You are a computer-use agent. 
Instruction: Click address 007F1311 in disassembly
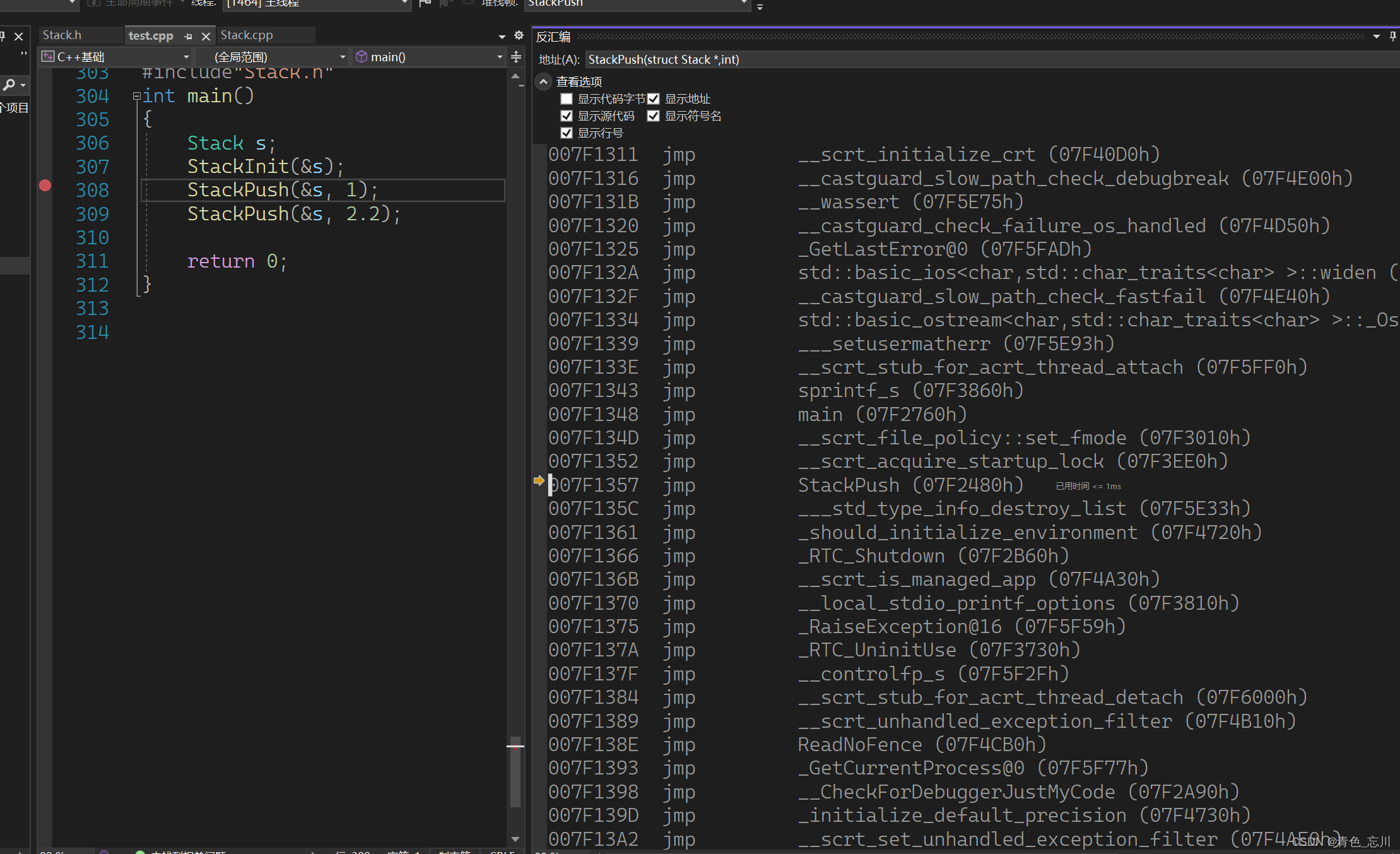tap(593, 155)
